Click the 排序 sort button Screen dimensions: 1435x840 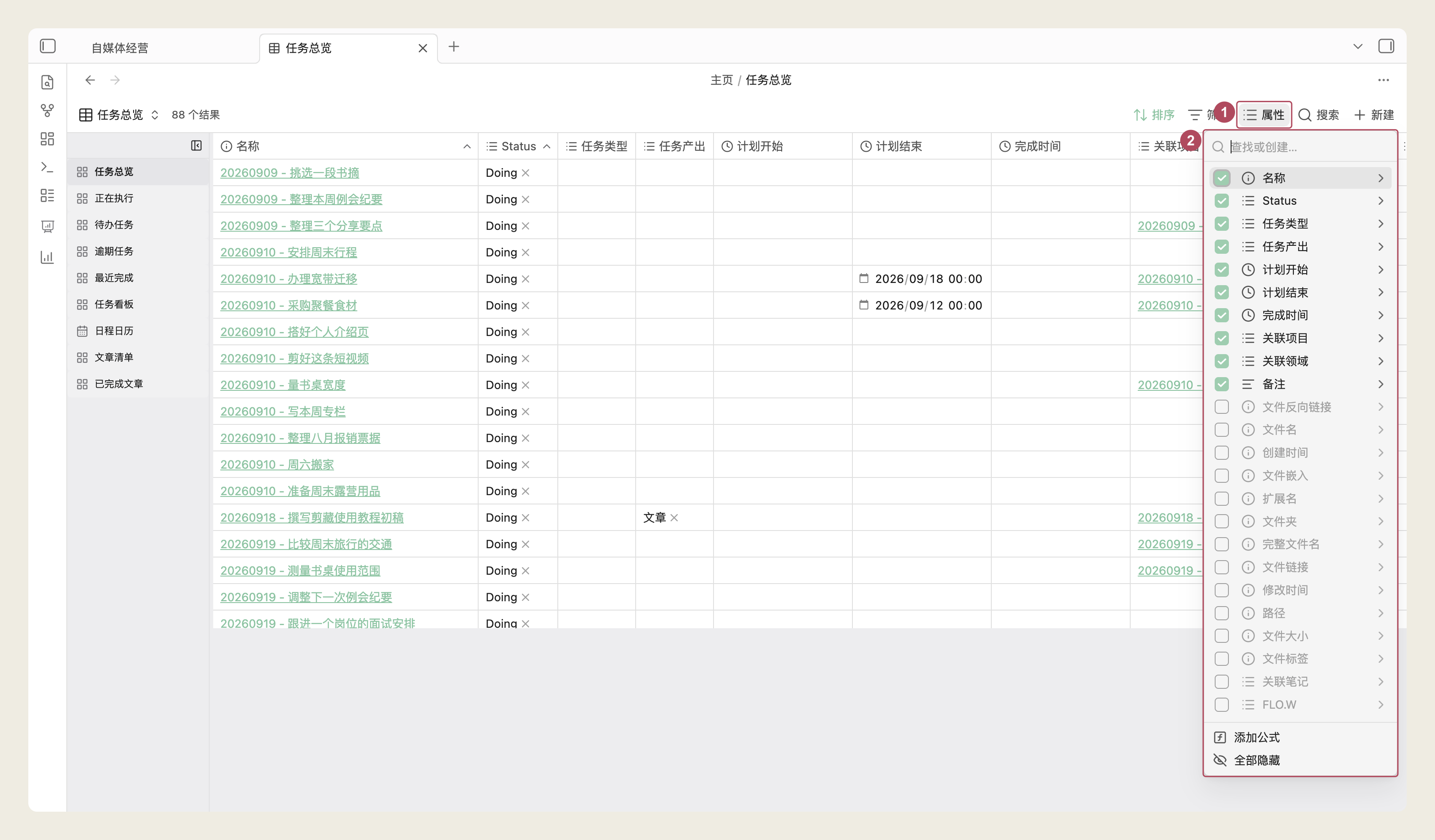tap(1154, 115)
